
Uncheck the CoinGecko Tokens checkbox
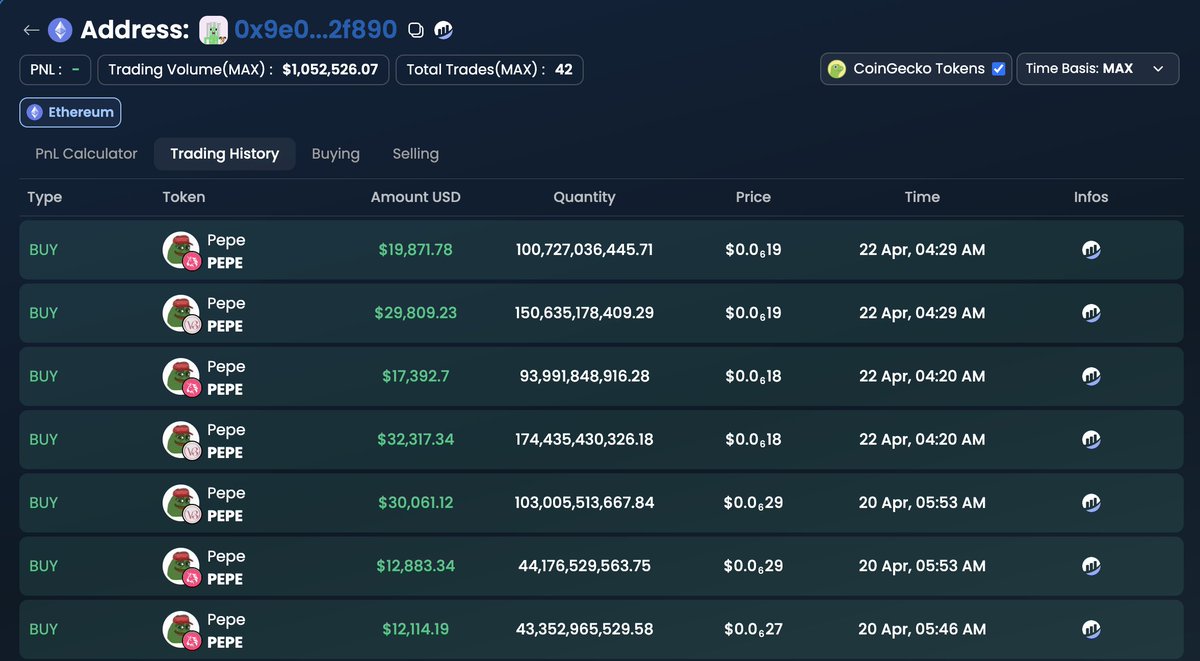[x=997, y=68]
